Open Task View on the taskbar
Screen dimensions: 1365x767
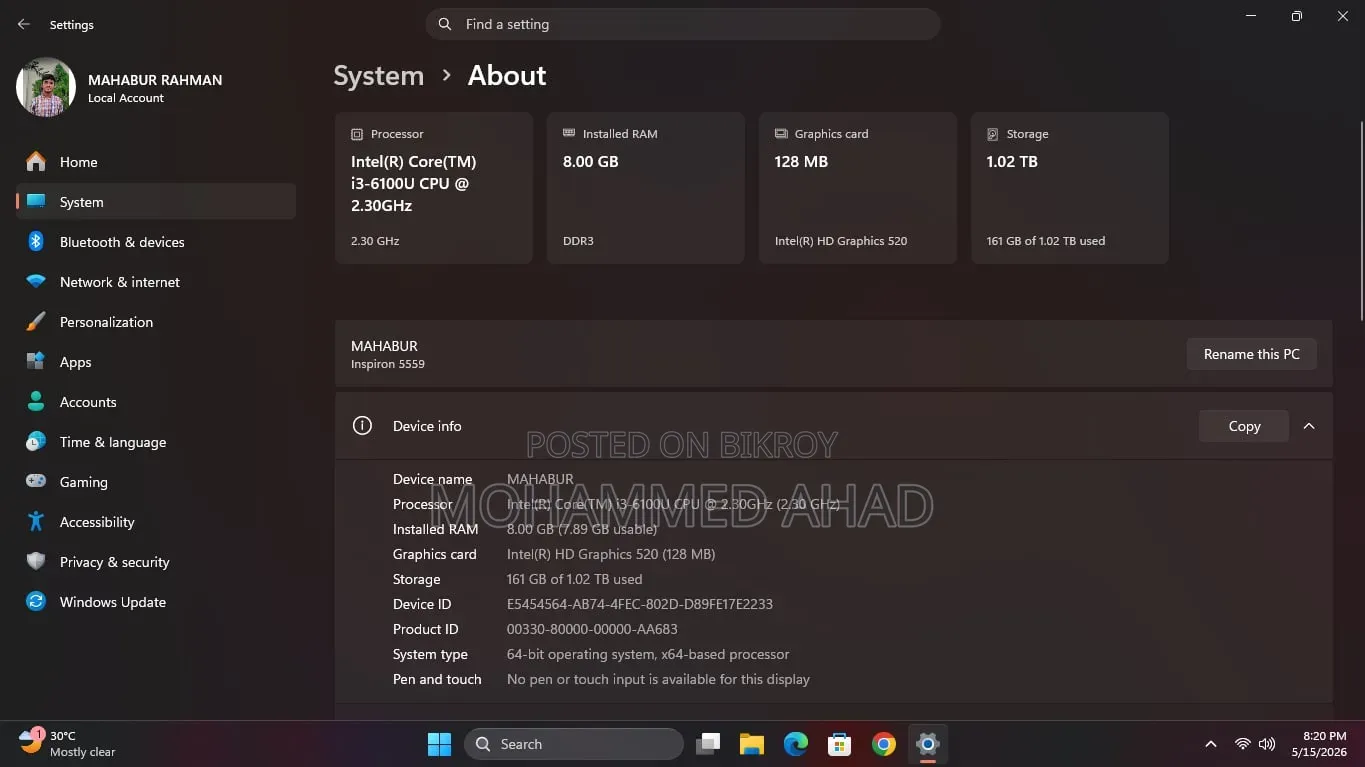click(708, 744)
